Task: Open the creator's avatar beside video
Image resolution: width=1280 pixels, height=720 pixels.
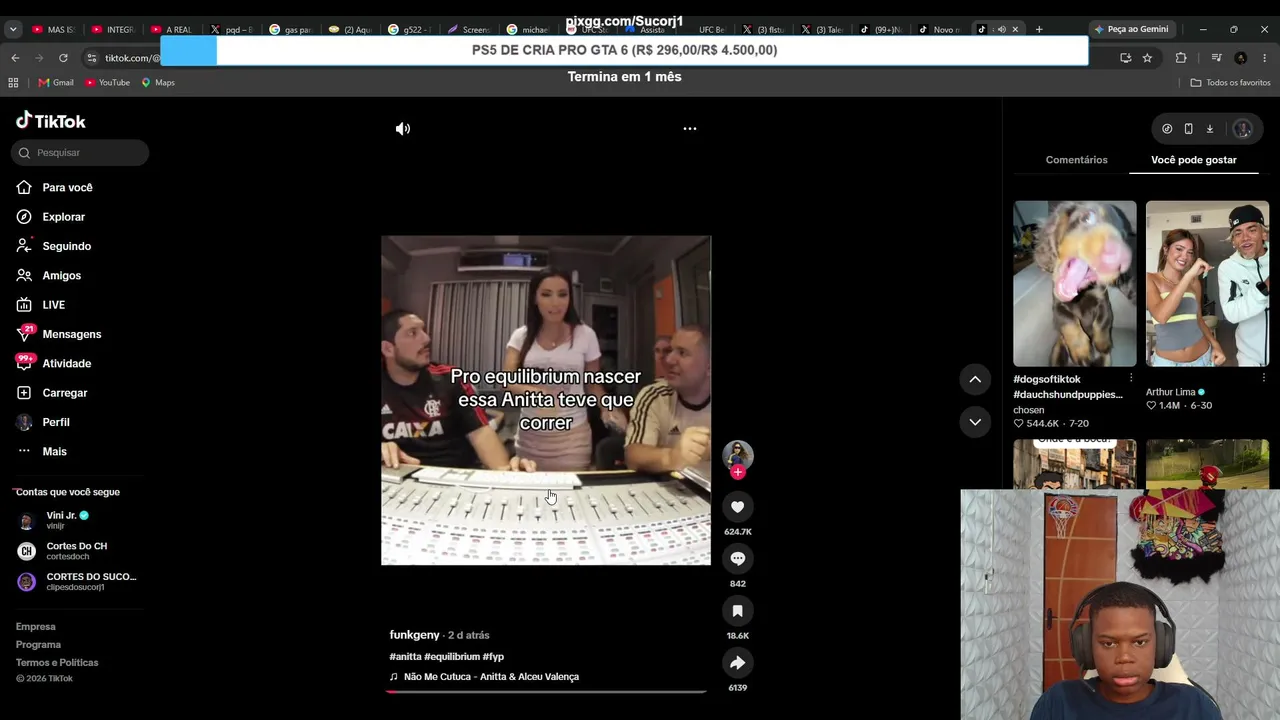Action: point(738,454)
